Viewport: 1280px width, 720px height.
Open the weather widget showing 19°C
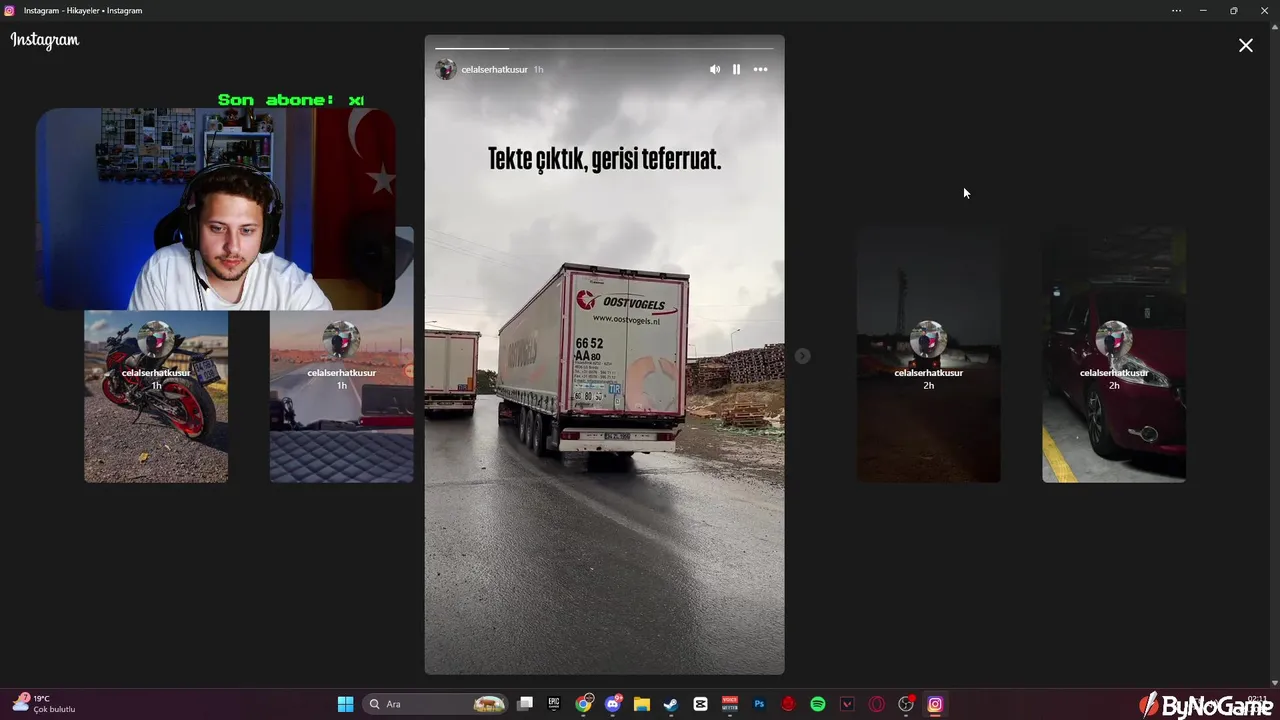(x=44, y=704)
